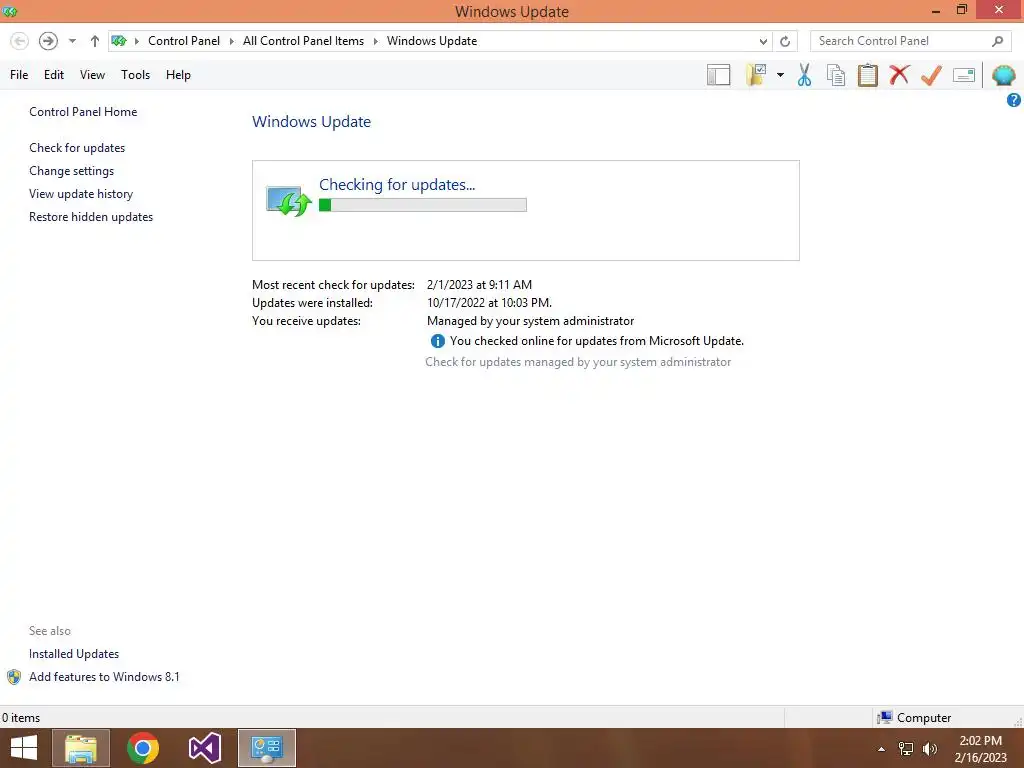Click the blue info icon
1024x768 pixels.
(438, 341)
